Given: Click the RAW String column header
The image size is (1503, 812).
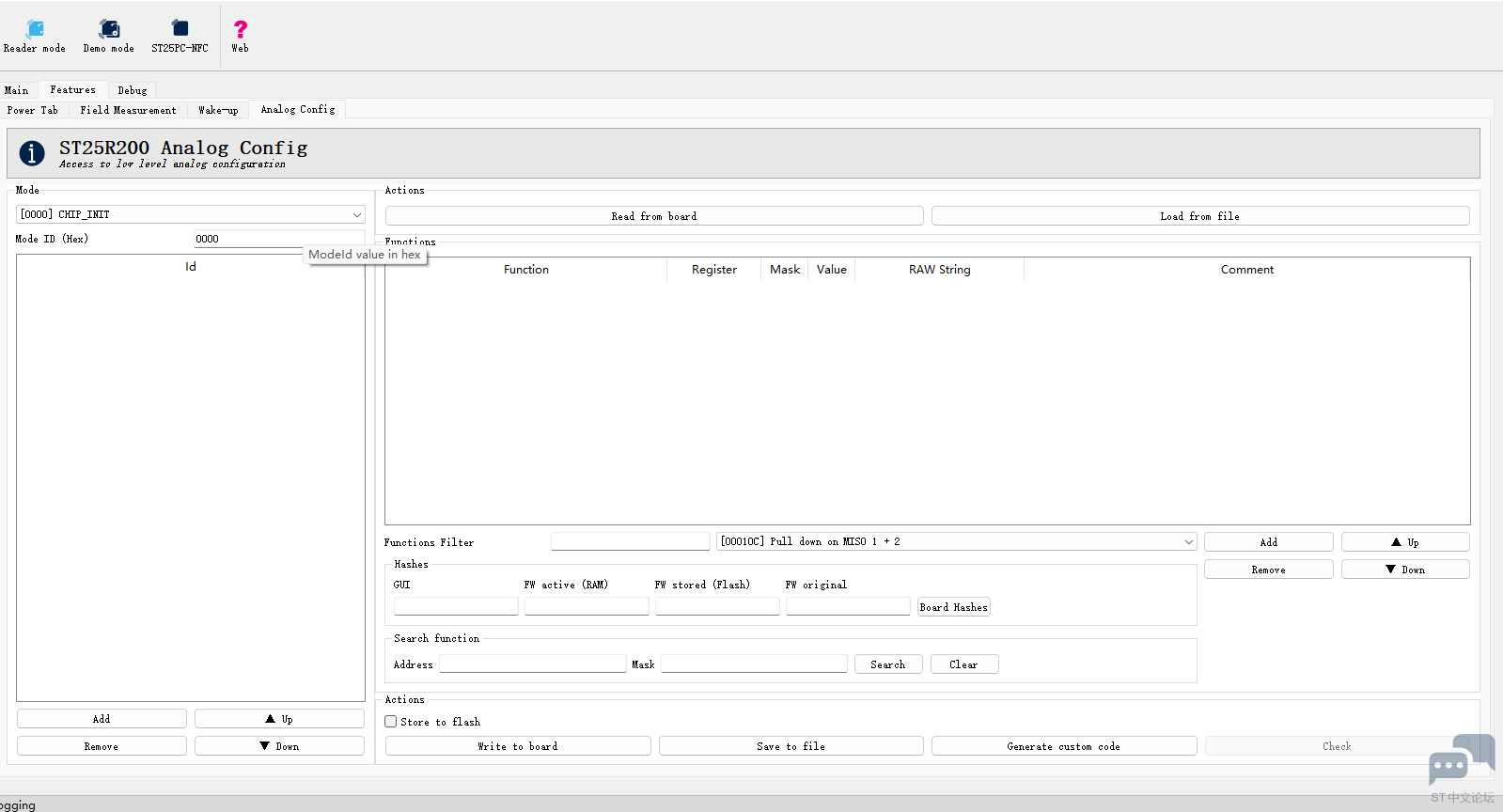Looking at the screenshot, I should 940,270.
